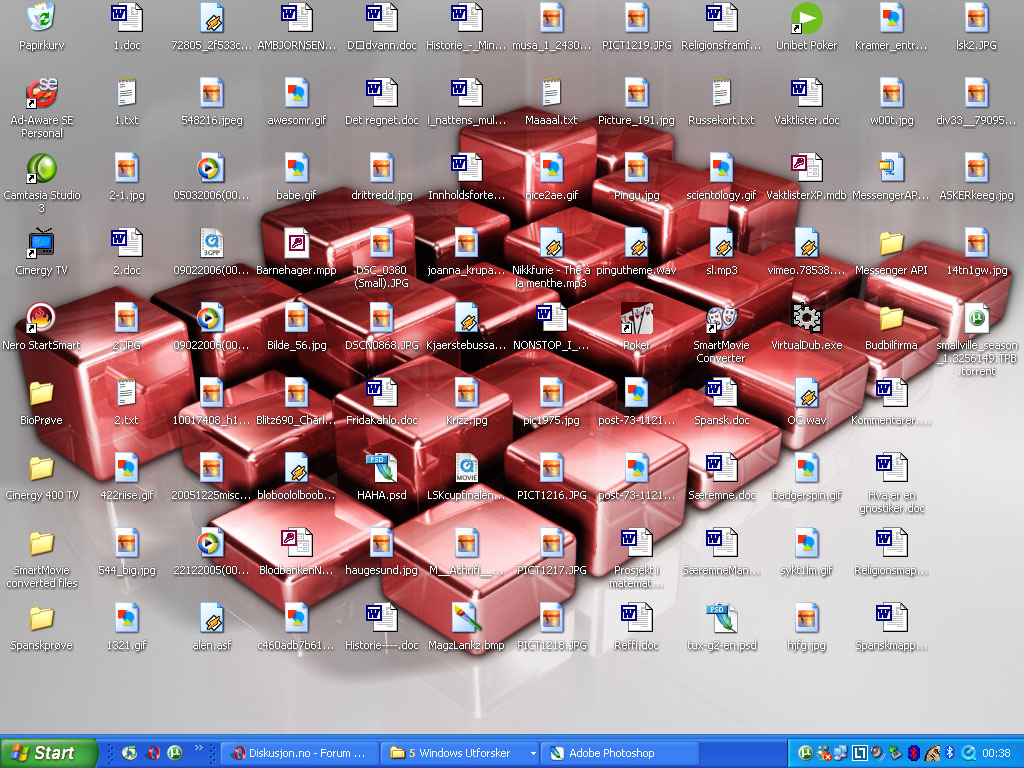Select the Unibet Poker icon
The height and width of the screenshot is (768, 1024).
coord(806,17)
